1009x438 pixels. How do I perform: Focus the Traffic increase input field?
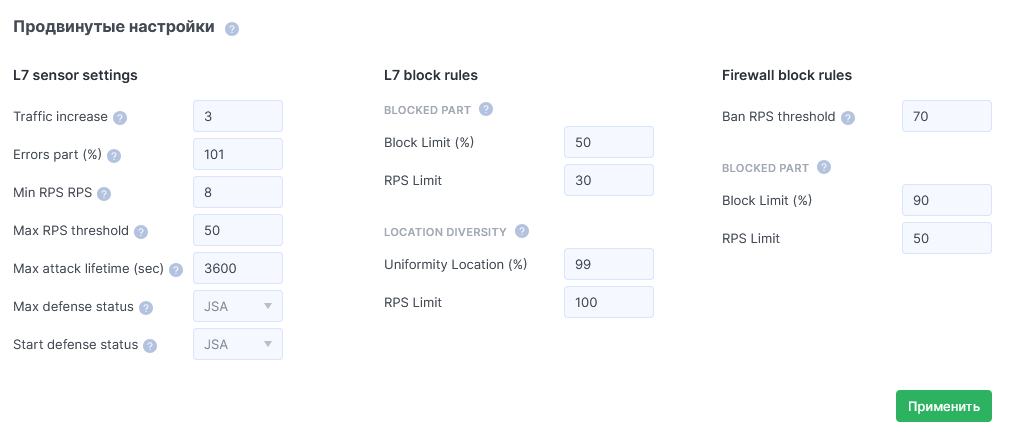[x=238, y=116]
